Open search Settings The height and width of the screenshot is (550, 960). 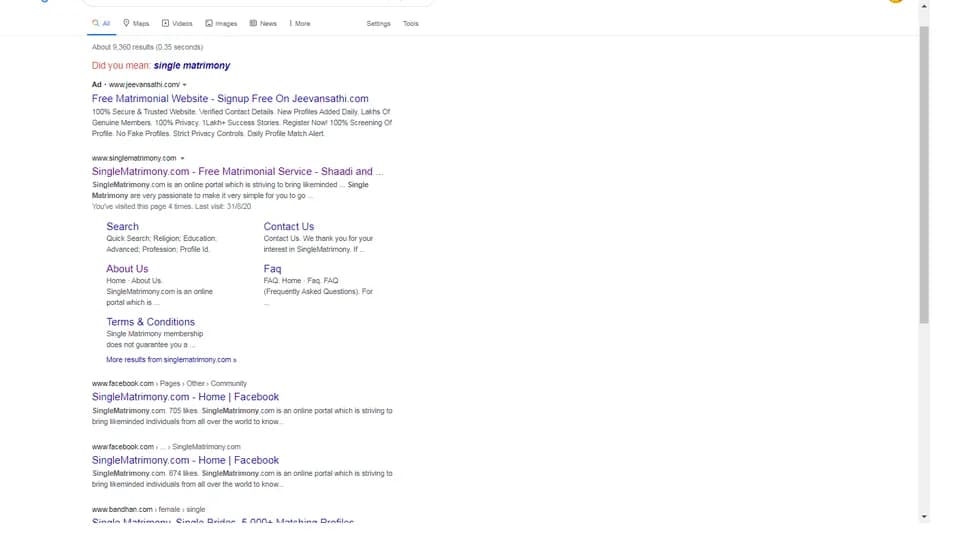tap(378, 23)
